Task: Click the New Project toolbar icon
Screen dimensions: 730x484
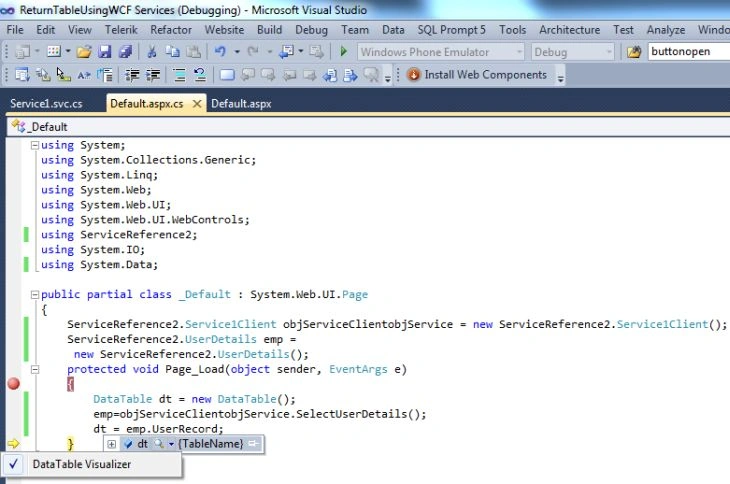Action: coord(22,51)
